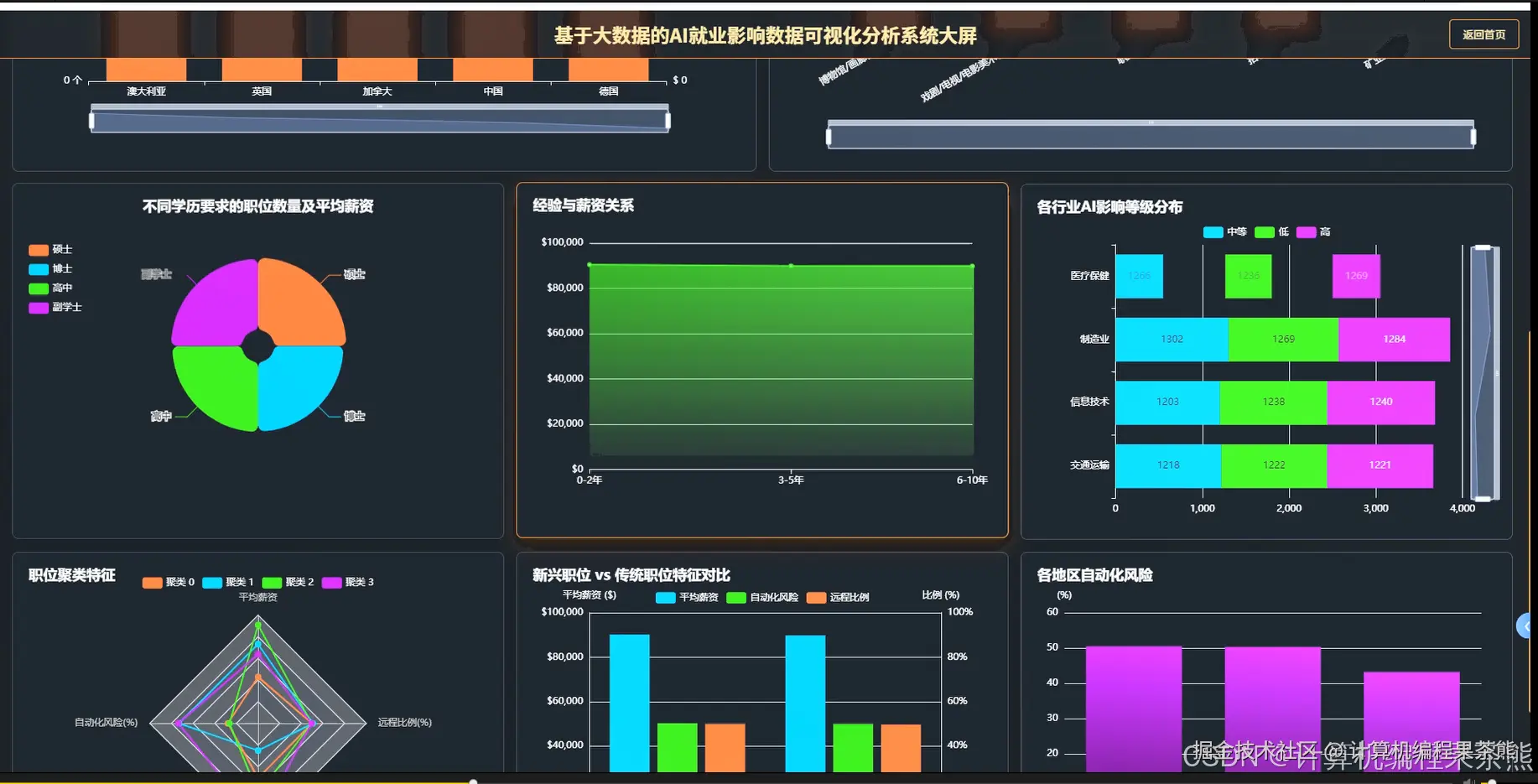Click bottom handle of vertical industry zoom slider
Image resolution: width=1538 pixels, height=784 pixels.
(x=1483, y=499)
